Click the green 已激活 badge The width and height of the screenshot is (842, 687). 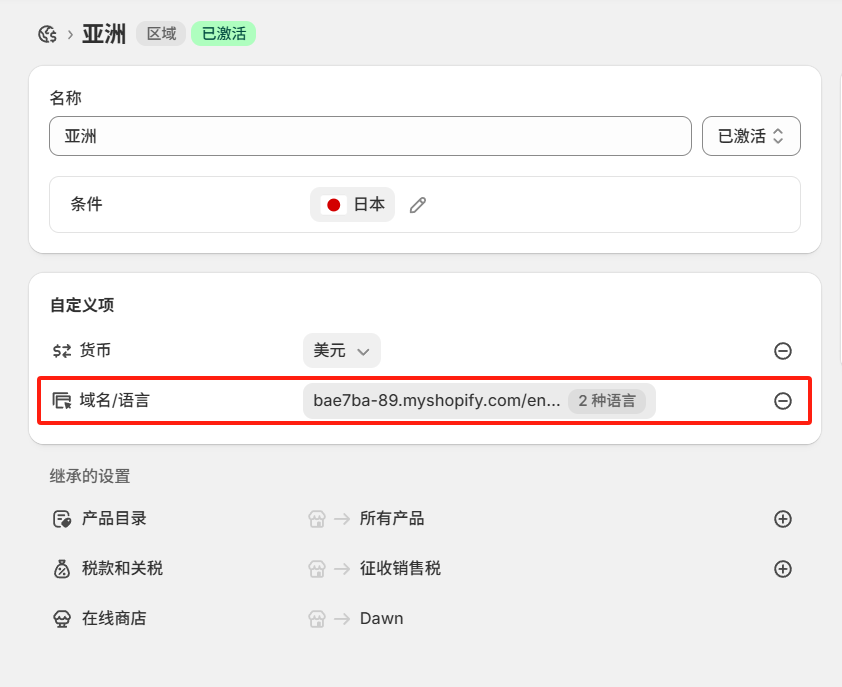coord(222,33)
